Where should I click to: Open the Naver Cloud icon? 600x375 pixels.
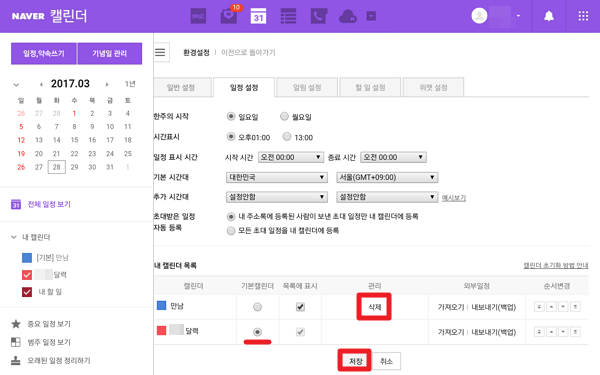(x=348, y=16)
